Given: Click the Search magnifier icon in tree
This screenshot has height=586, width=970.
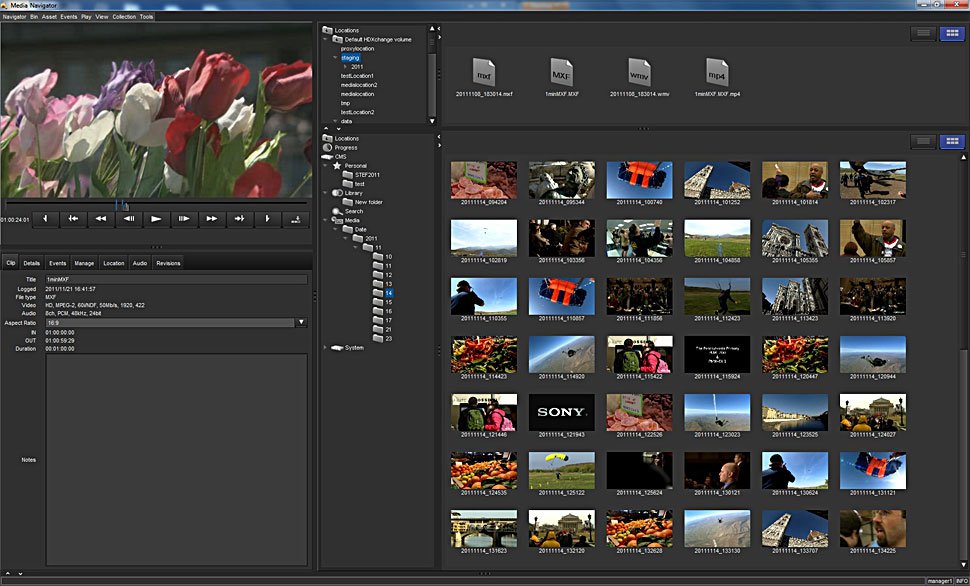Looking at the screenshot, I should [337, 211].
